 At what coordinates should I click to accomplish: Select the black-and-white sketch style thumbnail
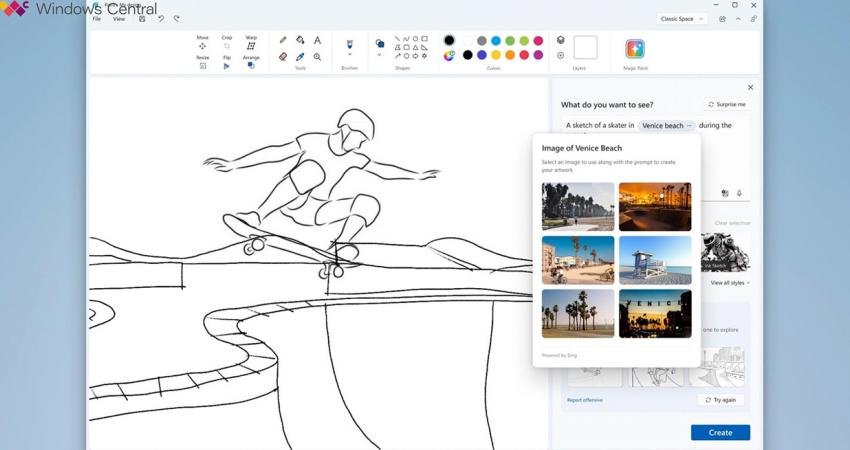click(726, 252)
